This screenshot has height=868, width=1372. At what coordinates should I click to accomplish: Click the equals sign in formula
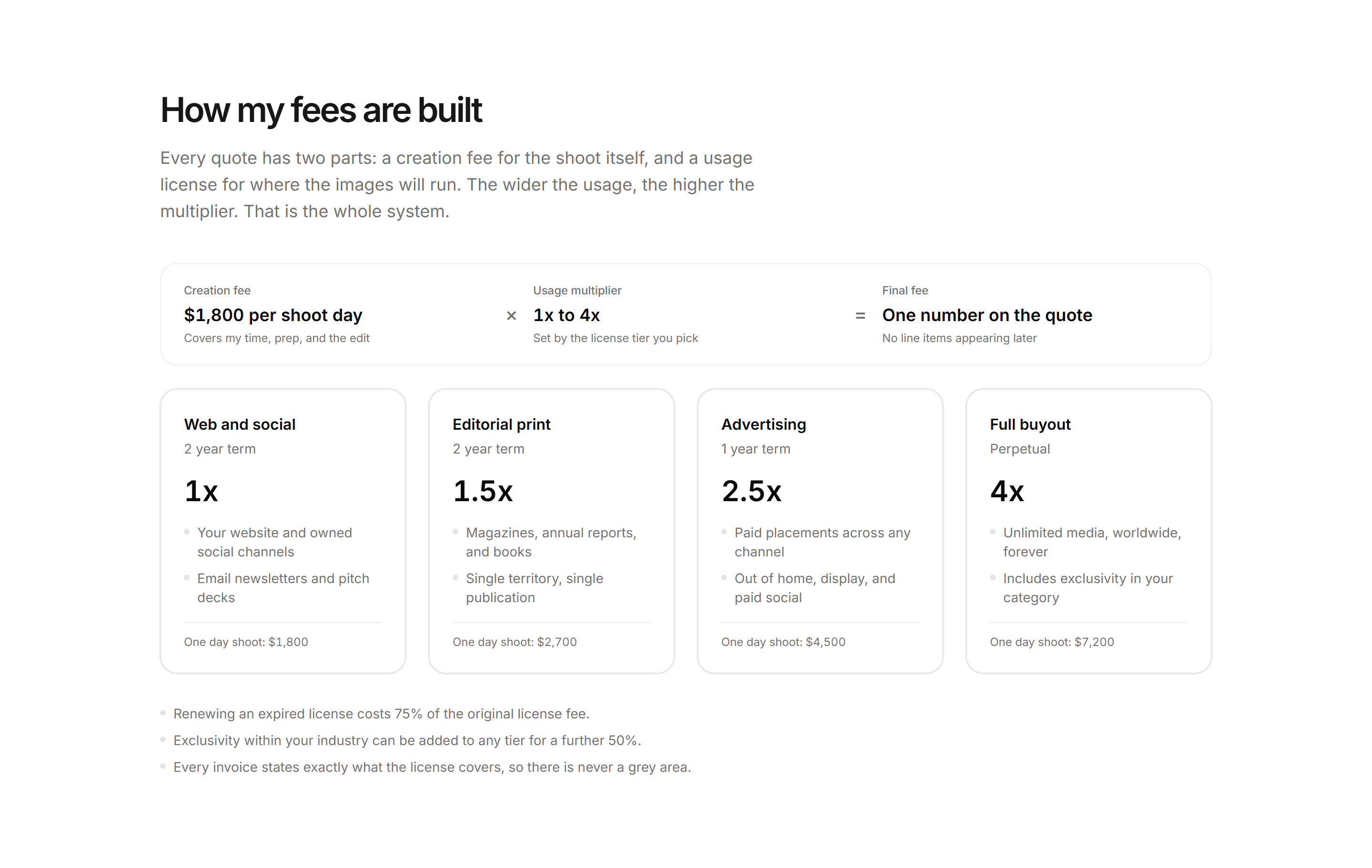pos(860,315)
